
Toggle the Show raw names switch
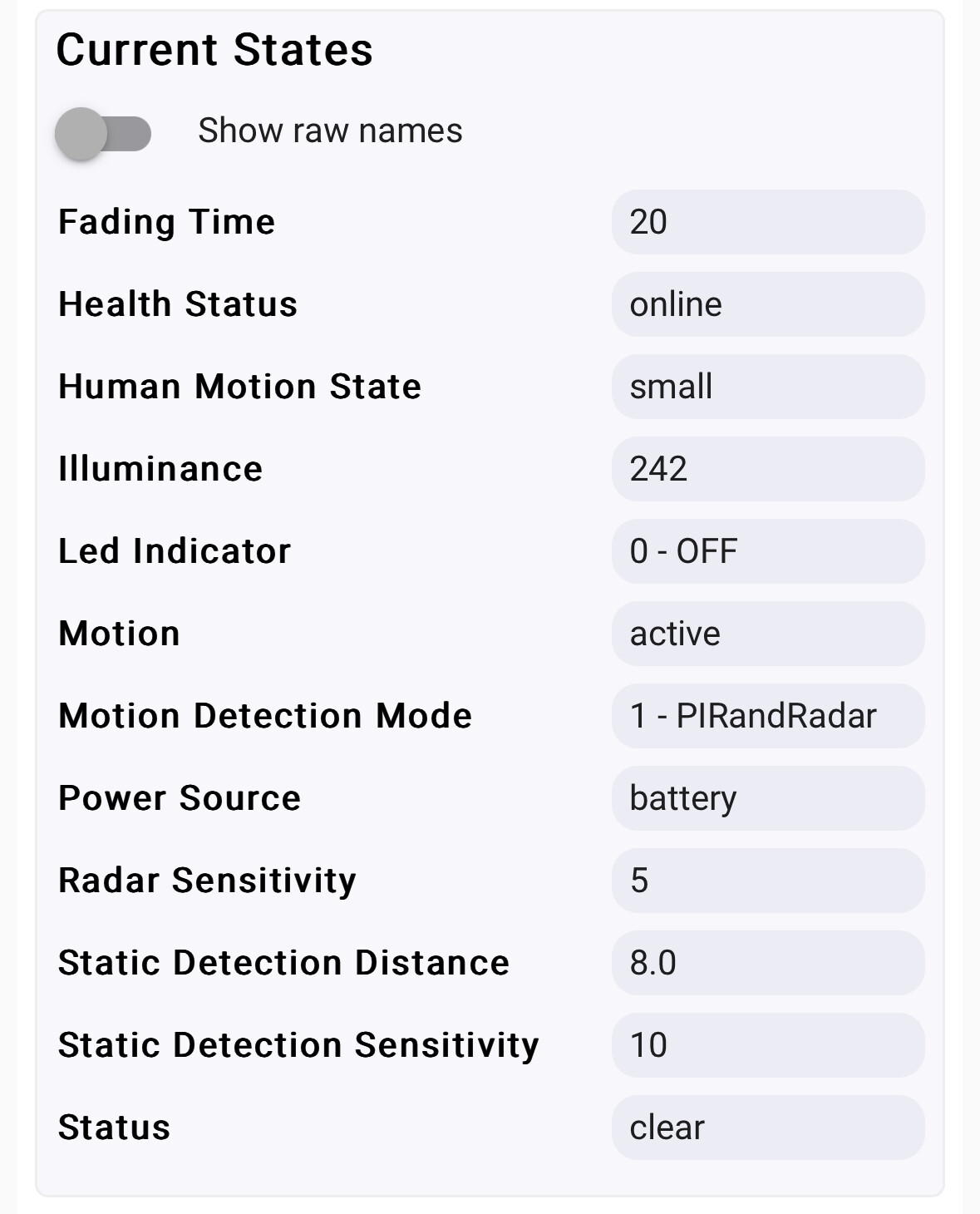pyautogui.click(x=103, y=133)
